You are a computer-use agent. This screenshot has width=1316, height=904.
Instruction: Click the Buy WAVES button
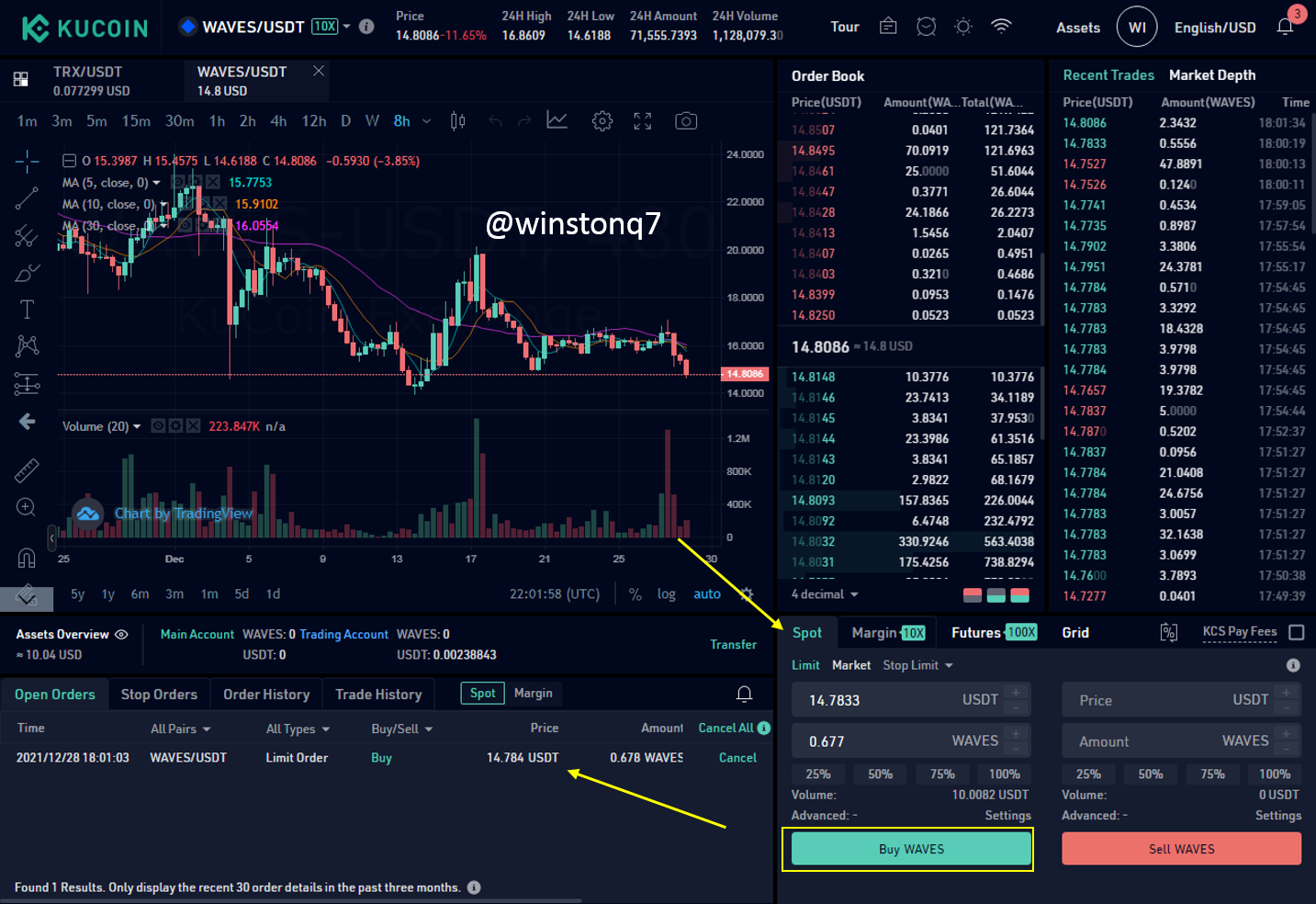[x=911, y=849]
